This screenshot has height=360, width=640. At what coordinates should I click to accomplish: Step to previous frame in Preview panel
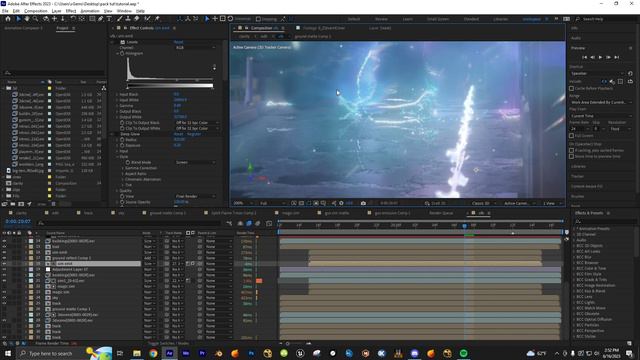click(592, 57)
